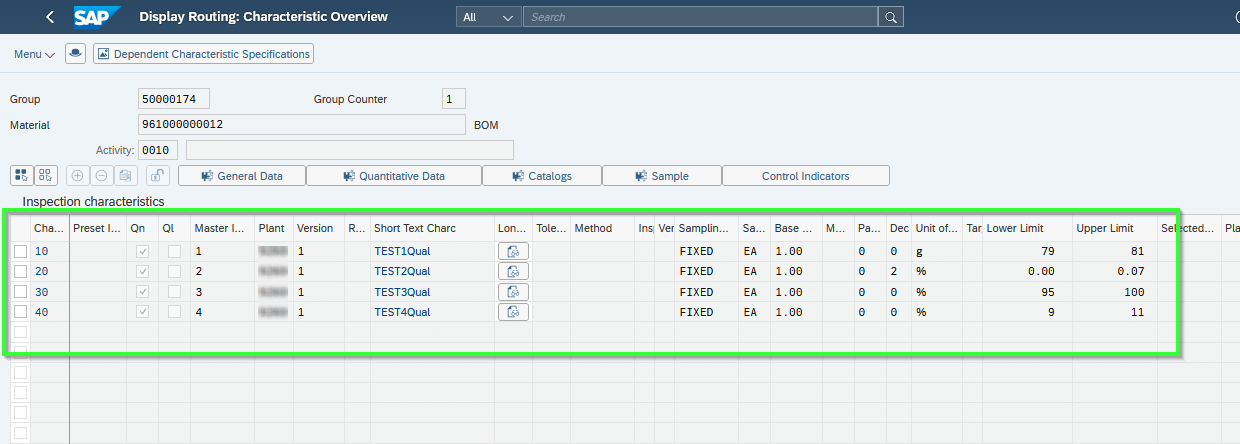Viewport: 1240px width, 444px height.
Task: Click the Deselect All icon above the table
Action: point(46,176)
